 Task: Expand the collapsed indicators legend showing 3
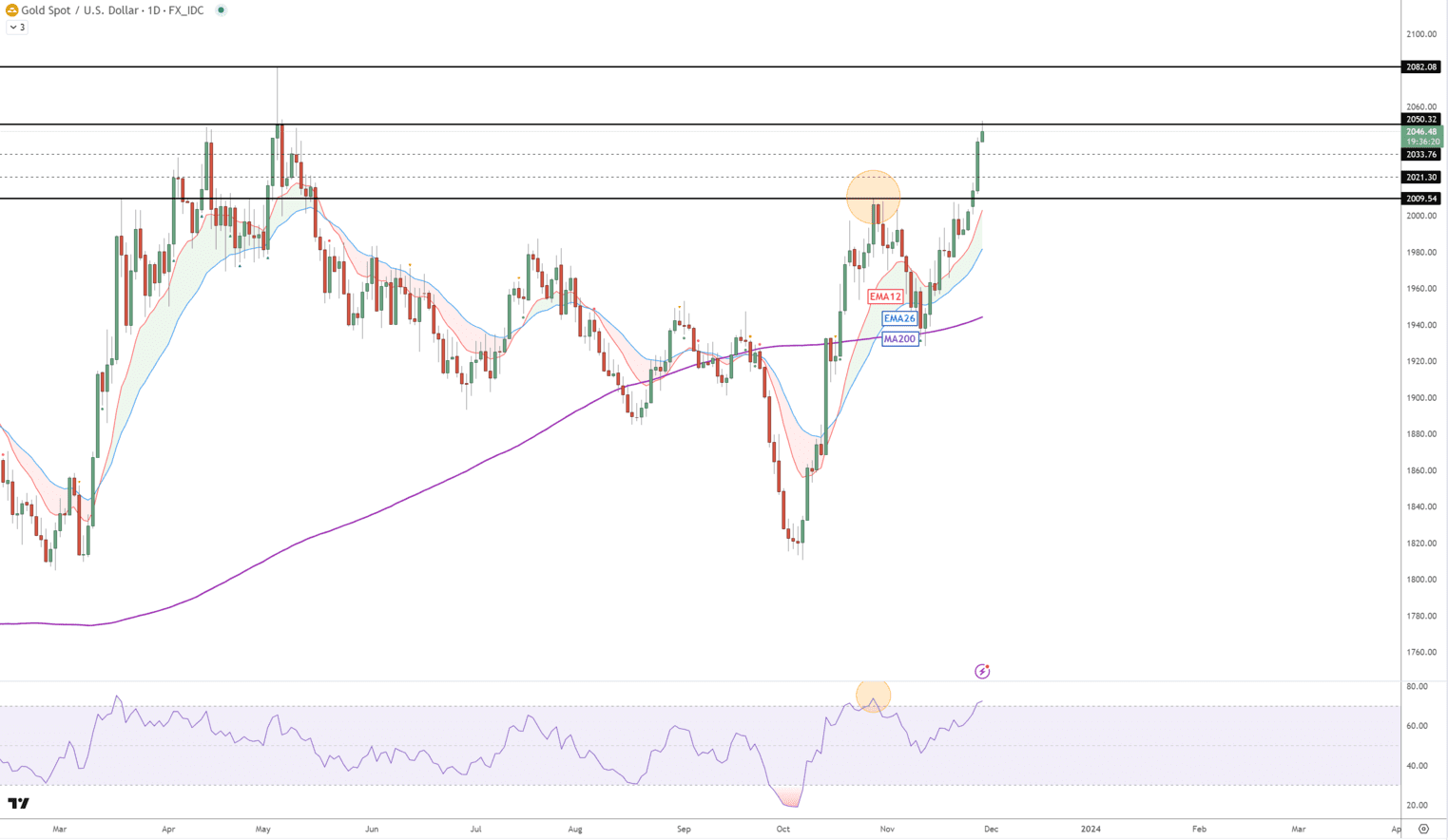17,28
